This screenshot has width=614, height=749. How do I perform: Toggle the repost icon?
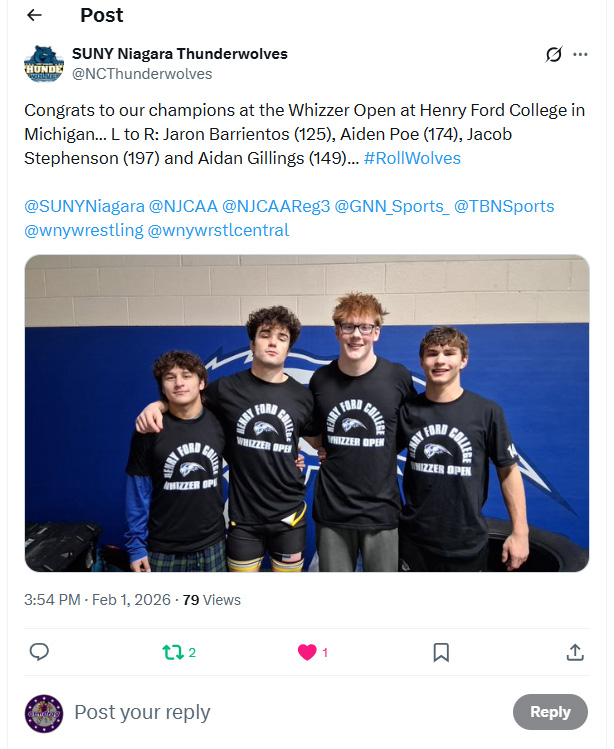point(172,652)
